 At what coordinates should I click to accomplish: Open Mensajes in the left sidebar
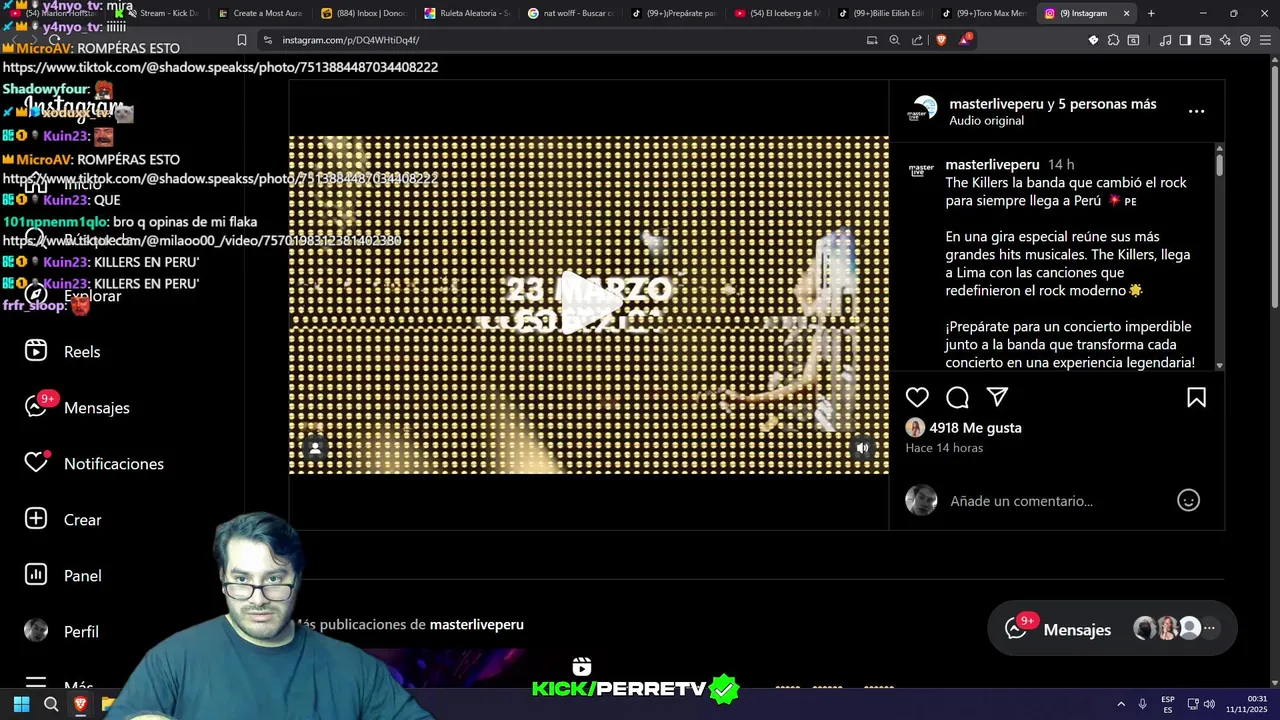point(77,407)
